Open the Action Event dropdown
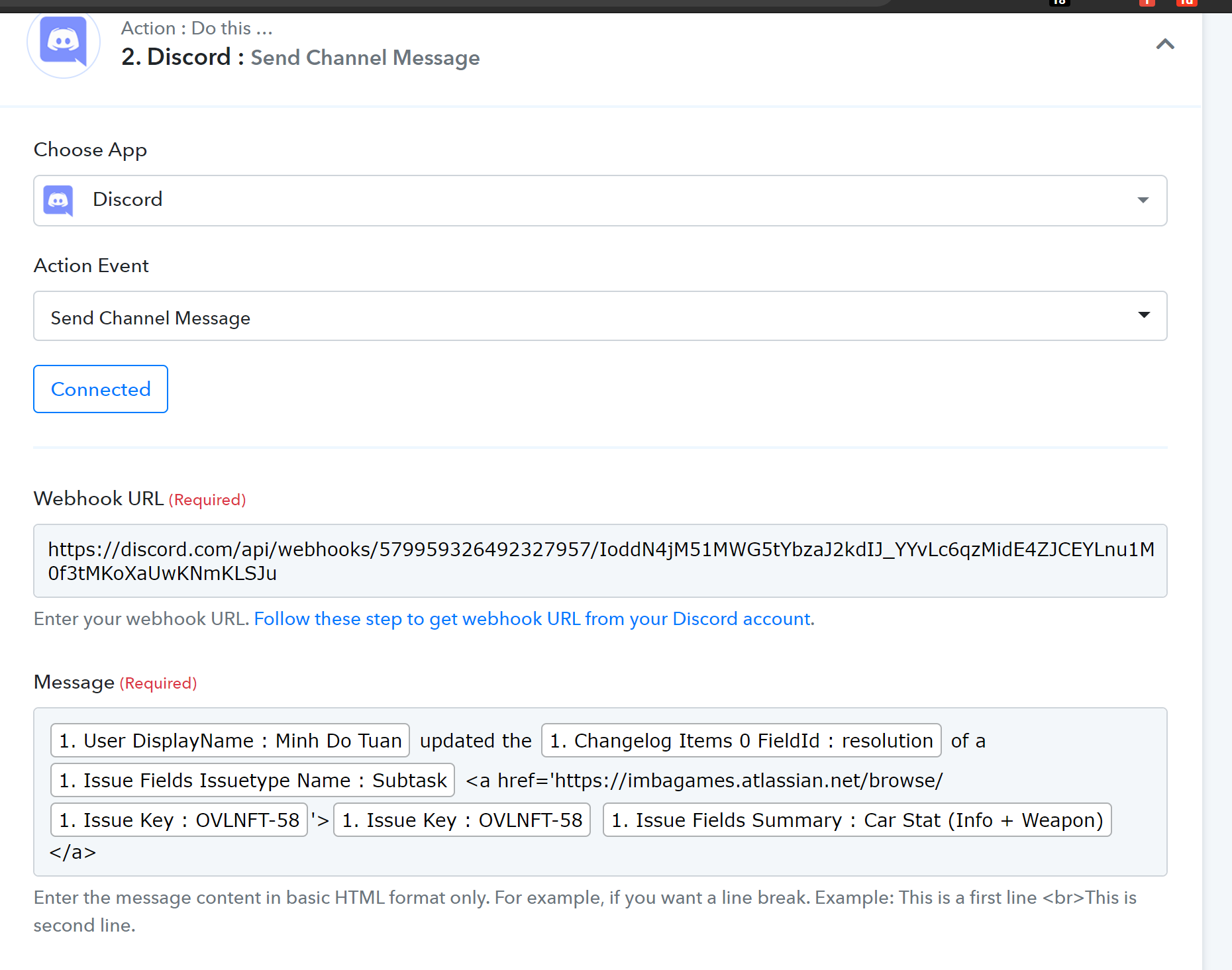 click(x=600, y=316)
